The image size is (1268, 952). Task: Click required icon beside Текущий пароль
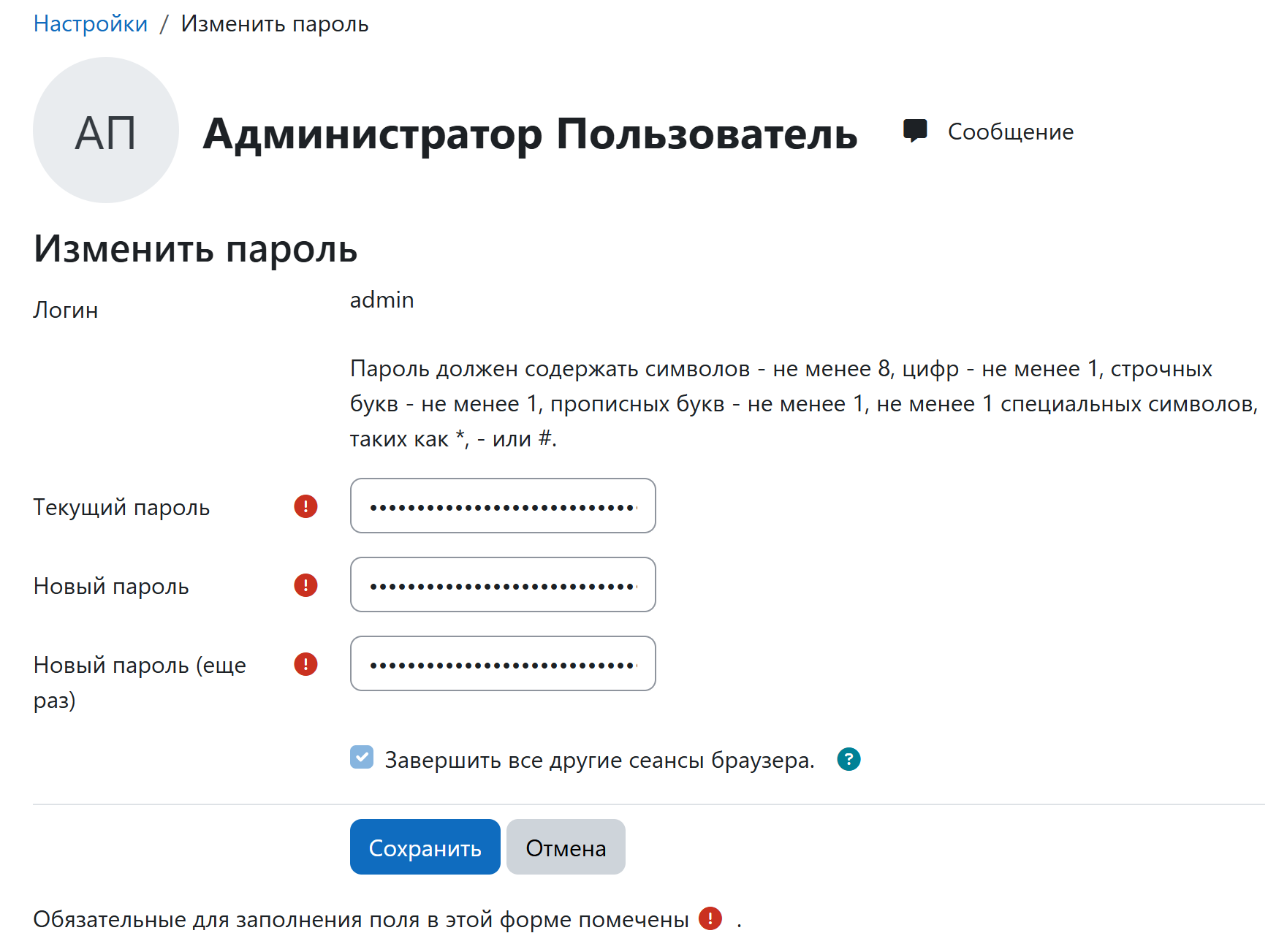305,506
